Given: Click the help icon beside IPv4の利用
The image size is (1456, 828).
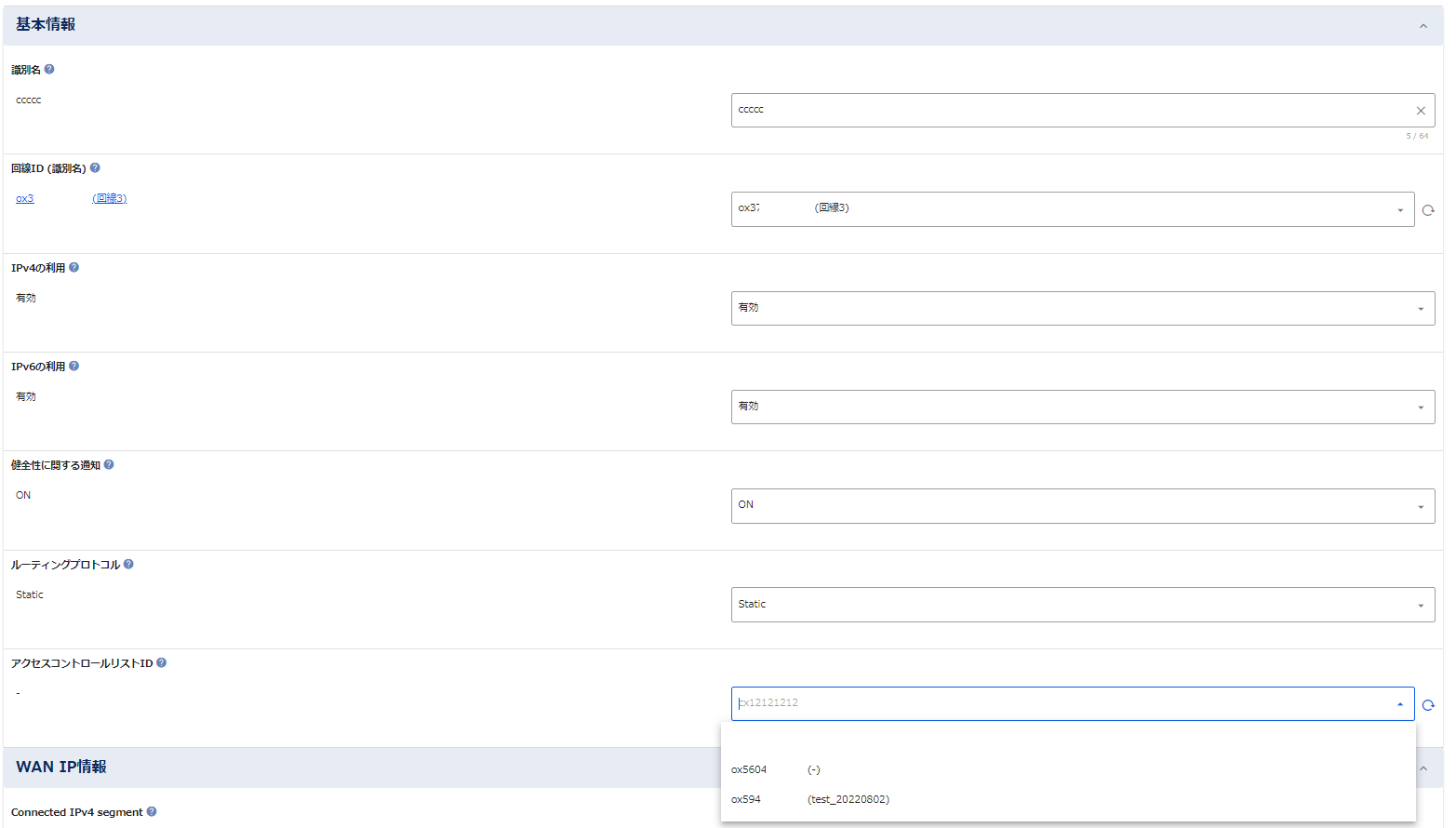Looking at the screenshot, I should tap(74, 267).
